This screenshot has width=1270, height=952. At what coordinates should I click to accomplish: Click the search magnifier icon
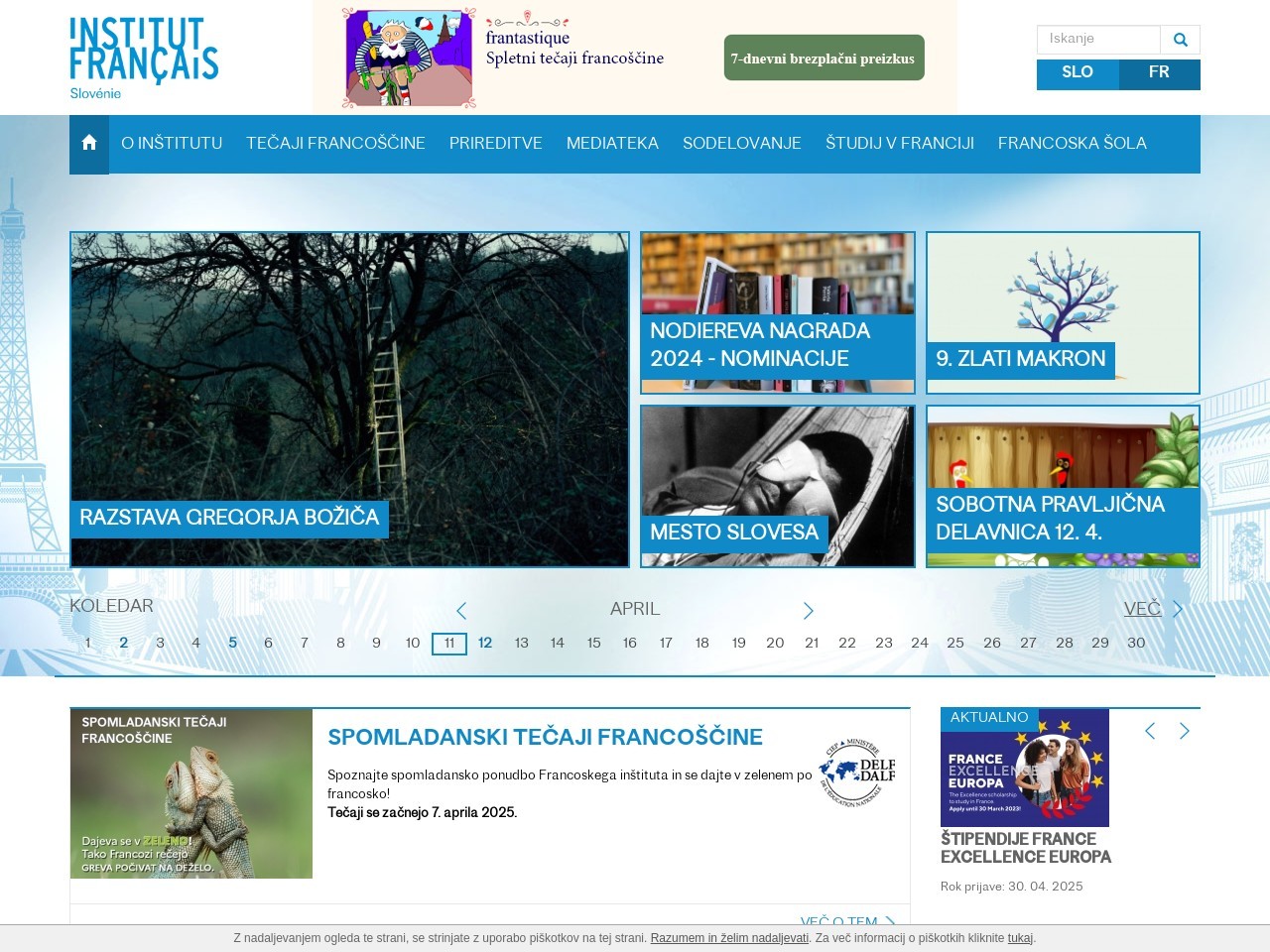(x=1180, y=40)
